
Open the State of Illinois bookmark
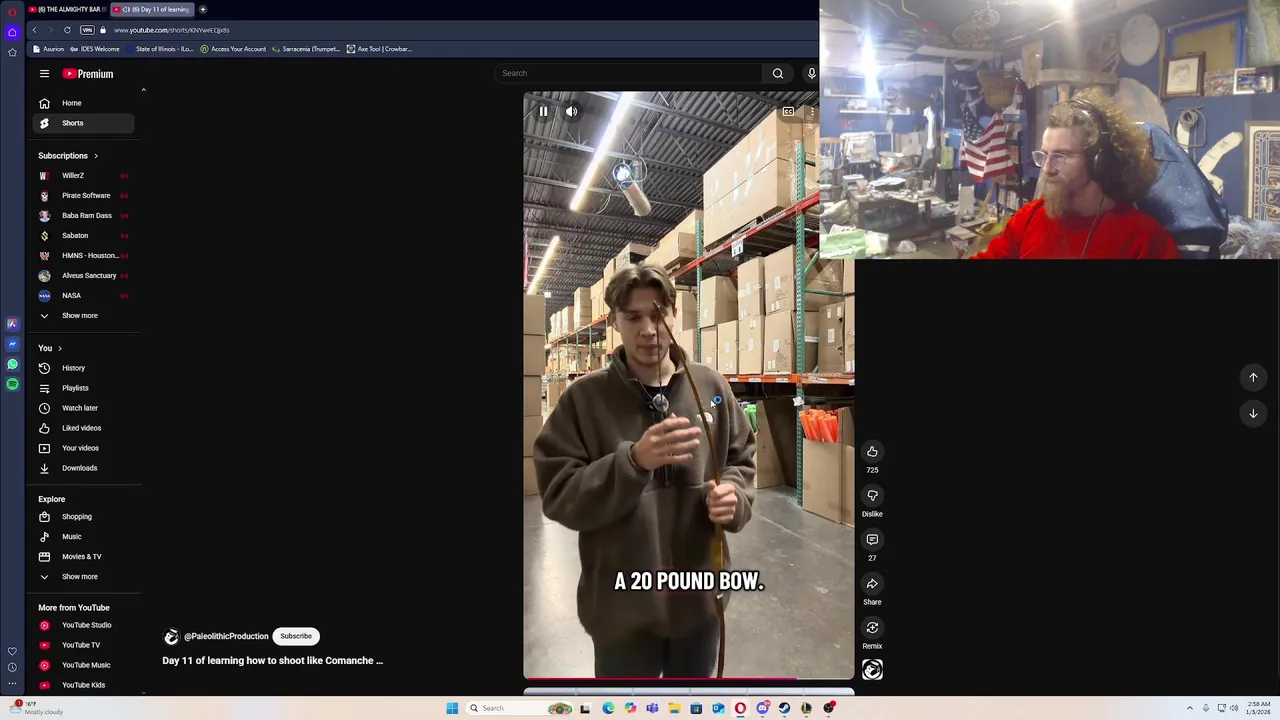tap(160, 49)
